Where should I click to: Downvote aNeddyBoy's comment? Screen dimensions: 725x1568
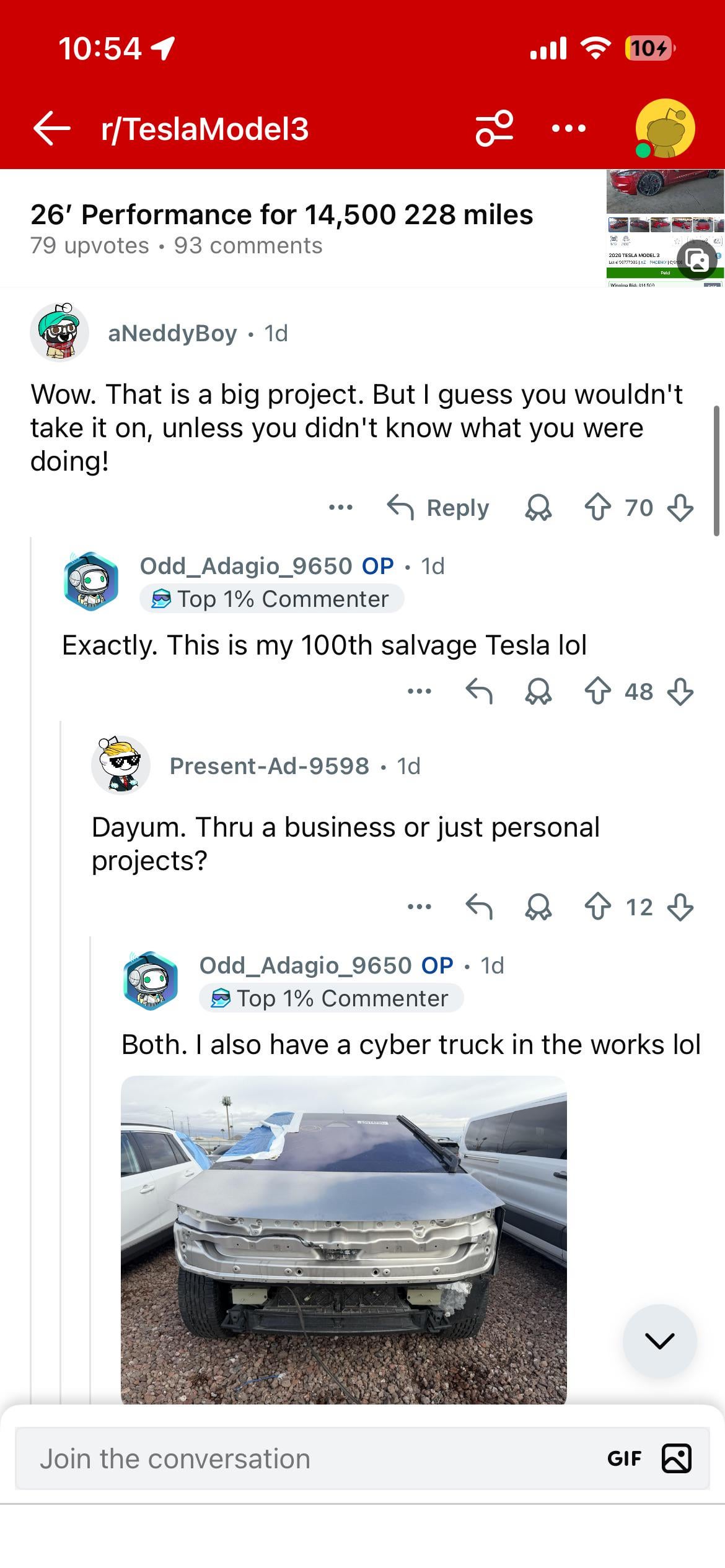click(x=680, y=508)
